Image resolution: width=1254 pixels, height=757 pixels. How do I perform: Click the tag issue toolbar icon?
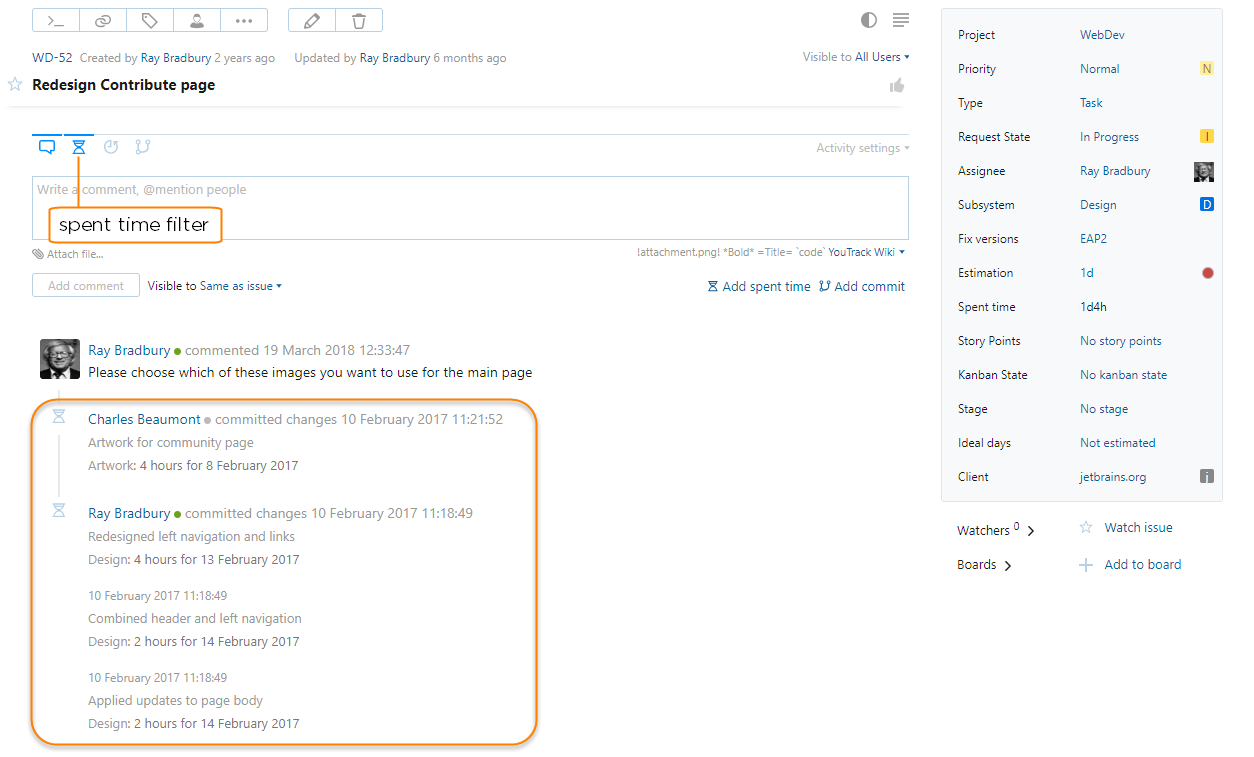point(150,20)
